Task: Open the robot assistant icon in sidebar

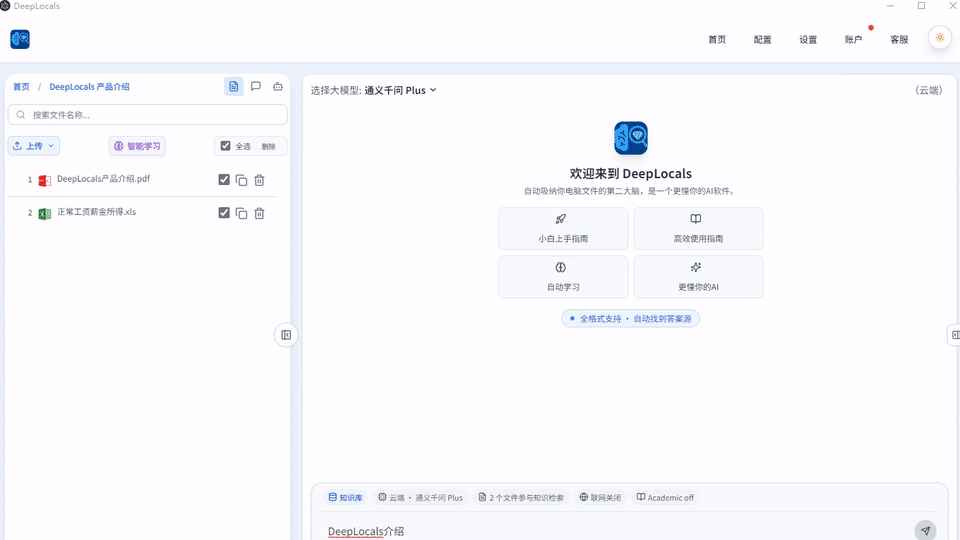Action: tap(278, 86)
